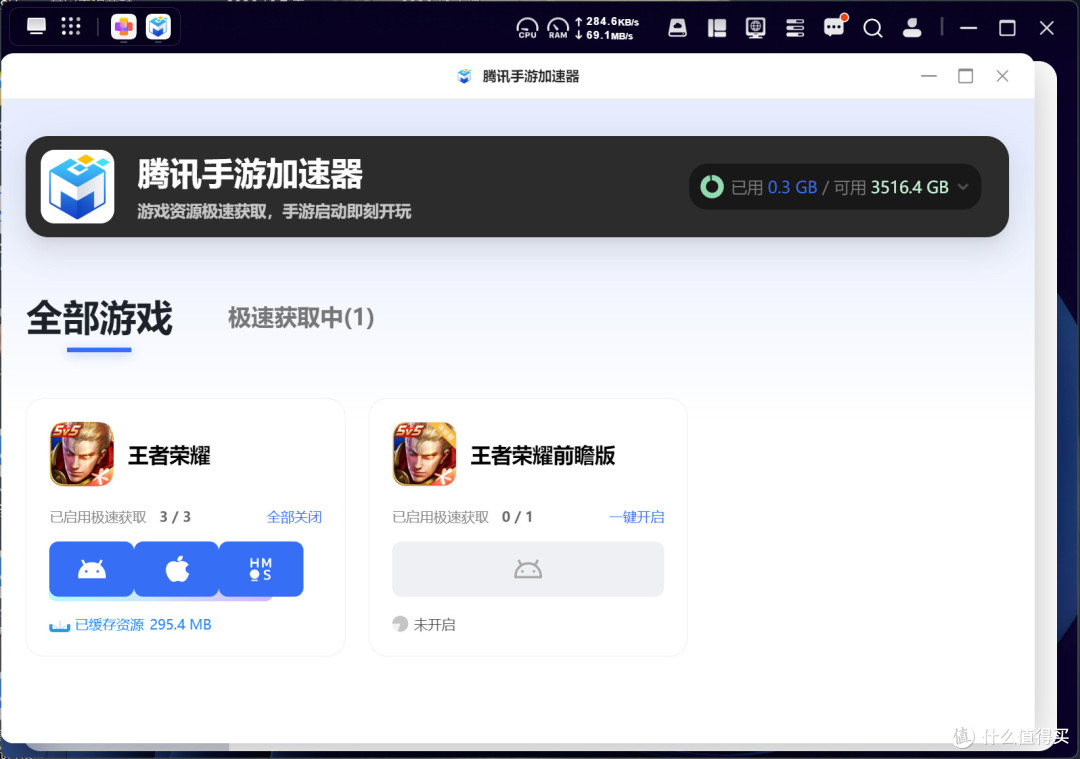This screenshot has height=759, width=1080.
Task: Click the 王者荣耀 game icon
Action: pyautogui.click(x=81, y=454)
